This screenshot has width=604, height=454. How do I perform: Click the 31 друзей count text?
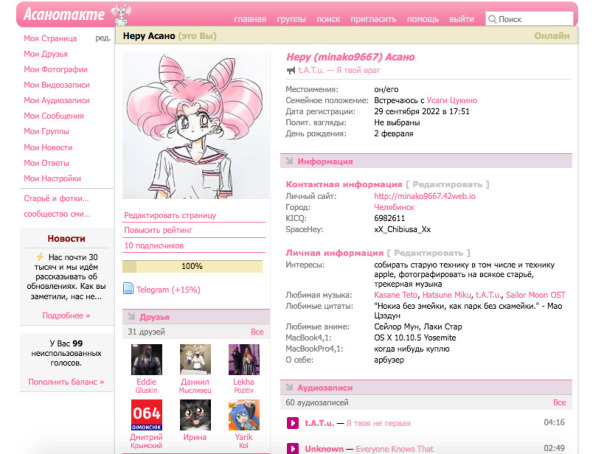point(146,332)
